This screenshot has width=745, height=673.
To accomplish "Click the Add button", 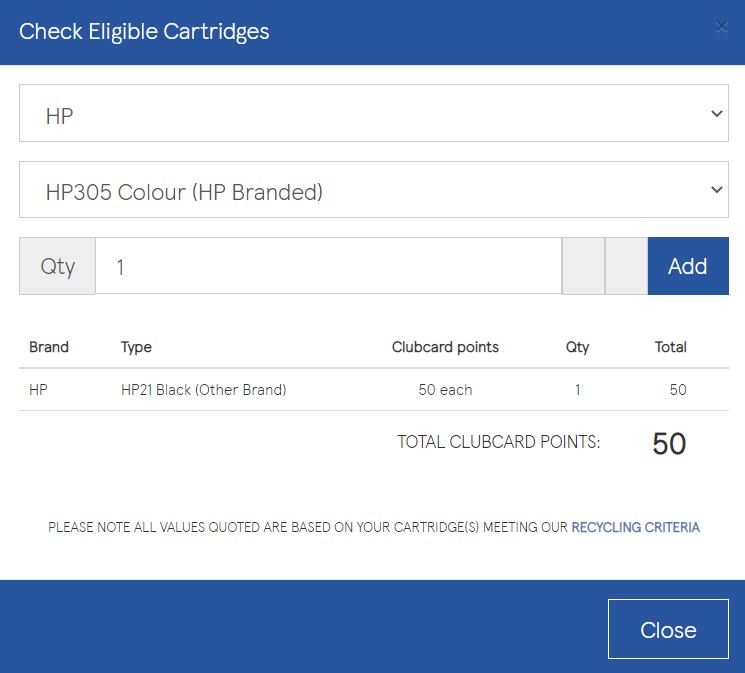I will pyautogui.click(x=688, y=266).
